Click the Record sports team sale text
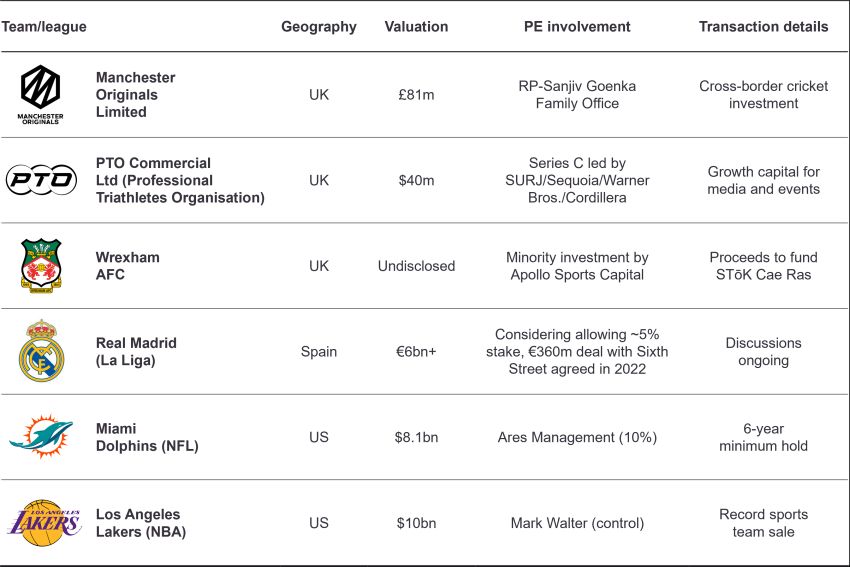This screenshot has width=850, height=567. click(x=763, y=523)
